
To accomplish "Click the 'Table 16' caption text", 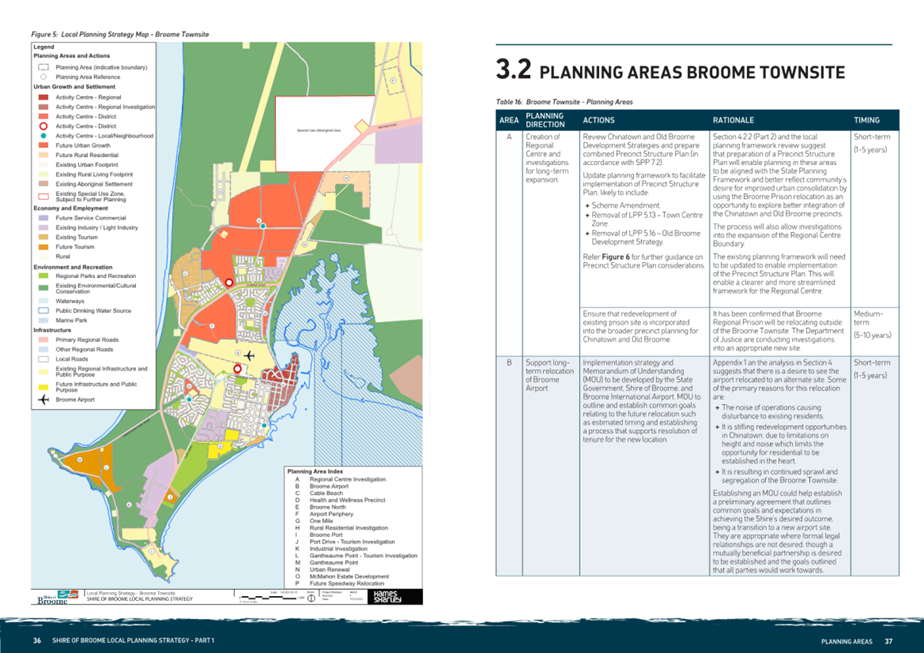I will tap(564, 102).
